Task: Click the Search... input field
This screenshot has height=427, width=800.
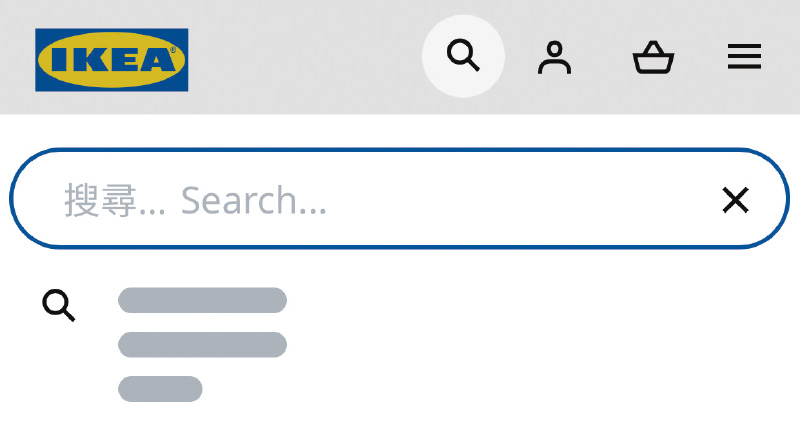Action: (x=399, y=198)
